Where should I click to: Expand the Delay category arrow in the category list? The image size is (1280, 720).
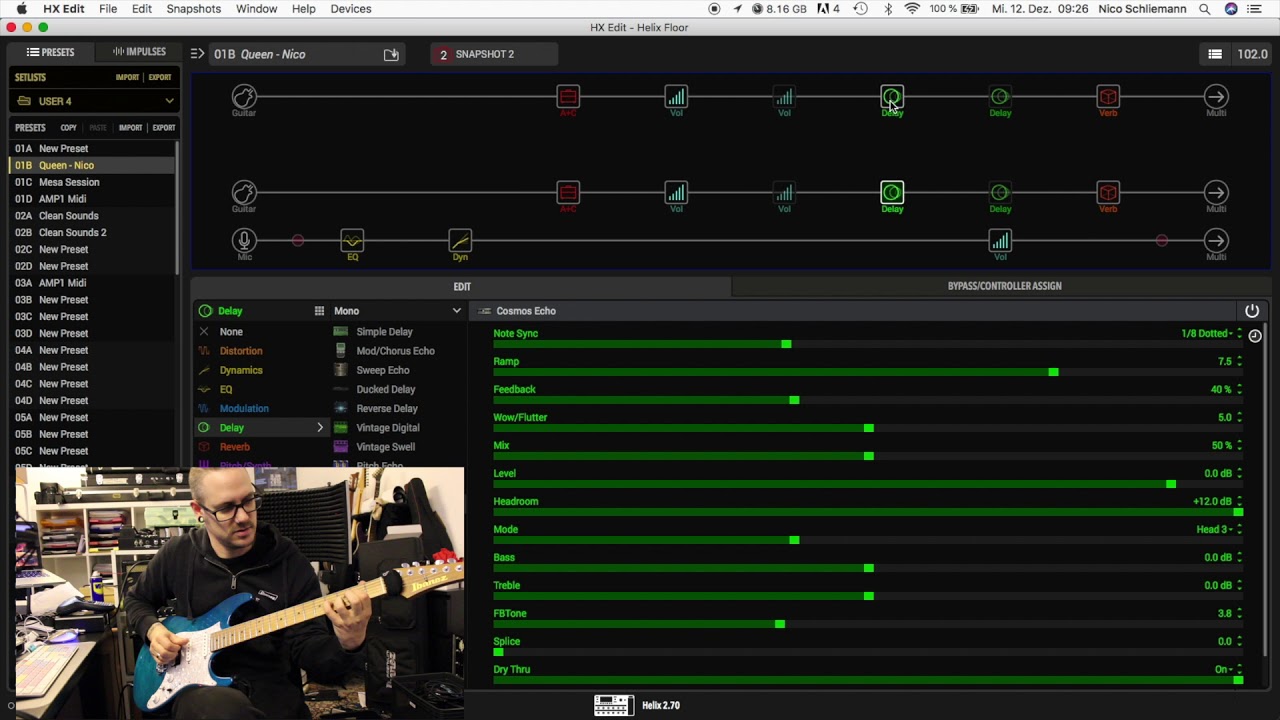coord(320,428)
